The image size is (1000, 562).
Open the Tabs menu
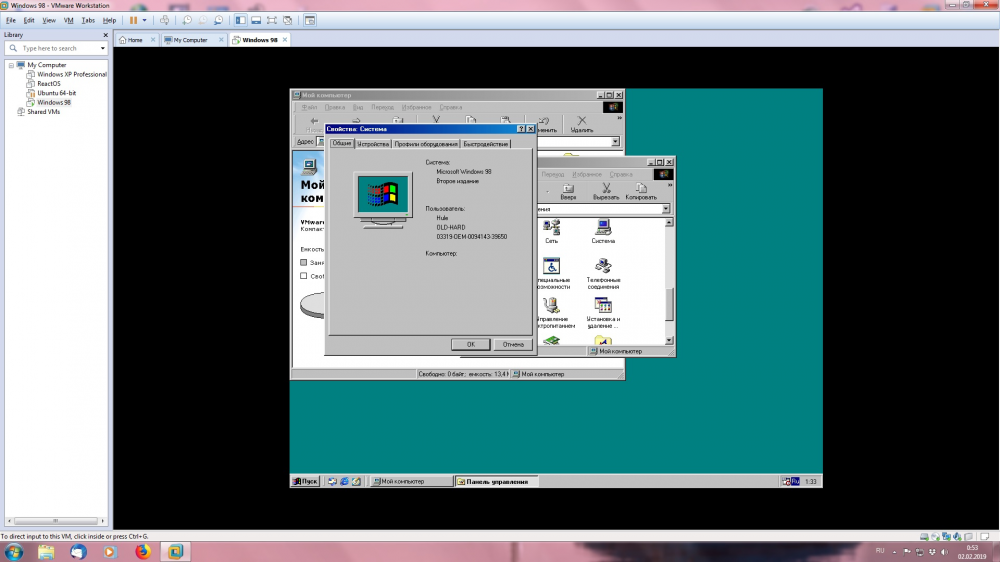(88, 20)
